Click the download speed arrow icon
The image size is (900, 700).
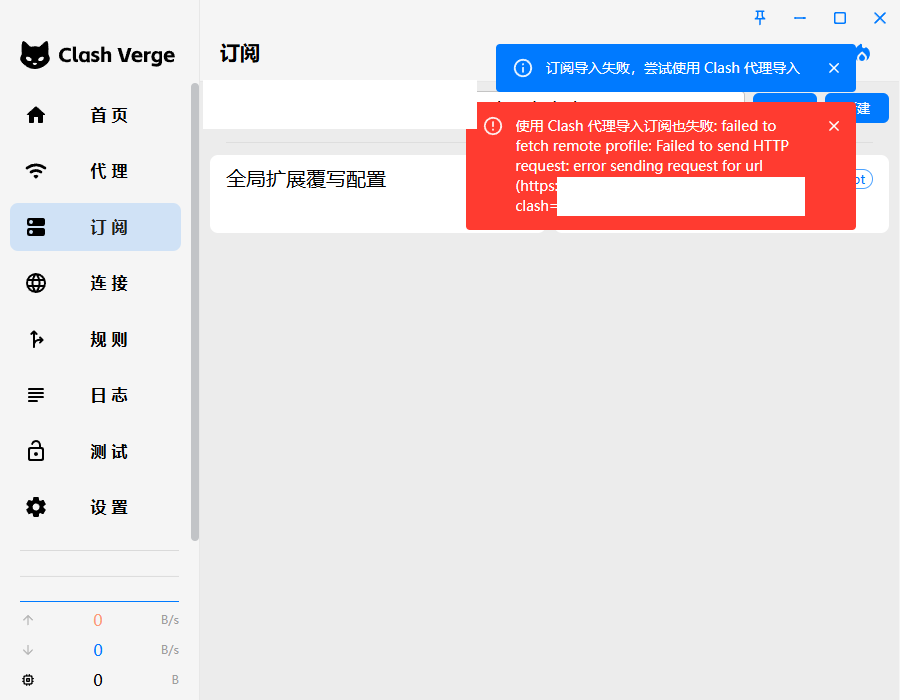click(x=28, y=650)
